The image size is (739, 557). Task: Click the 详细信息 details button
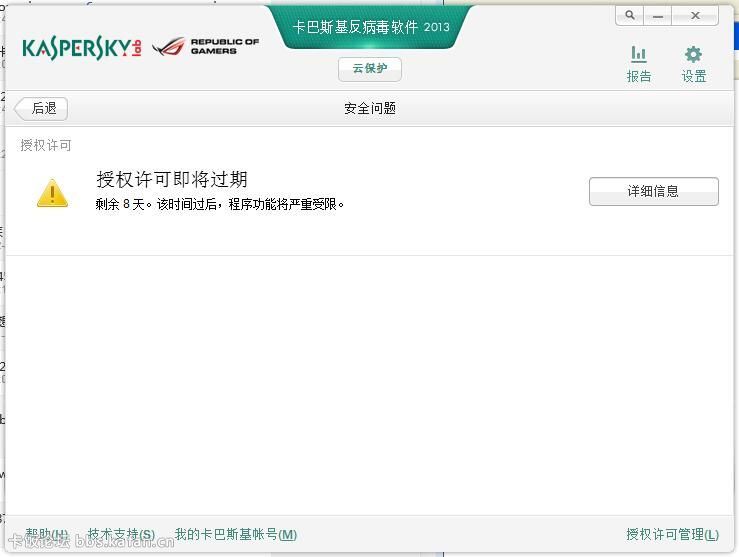tap(654, 191)
